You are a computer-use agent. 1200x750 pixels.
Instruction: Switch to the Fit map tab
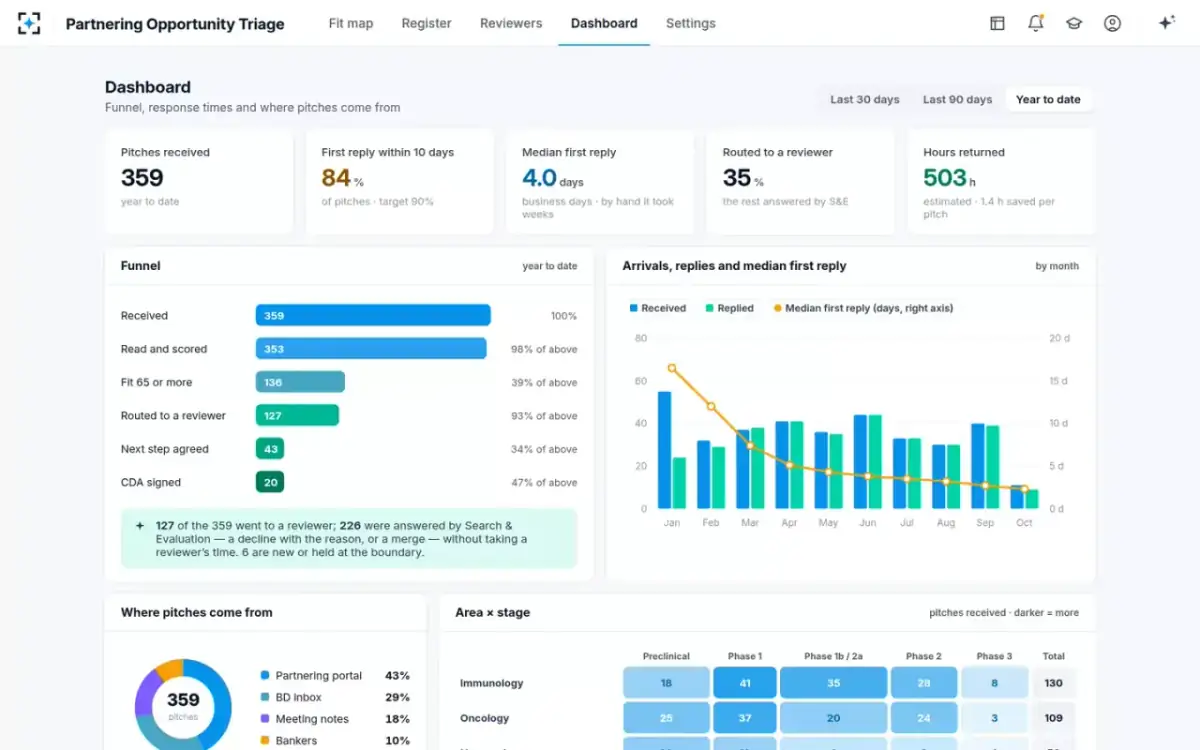(351, 23)
